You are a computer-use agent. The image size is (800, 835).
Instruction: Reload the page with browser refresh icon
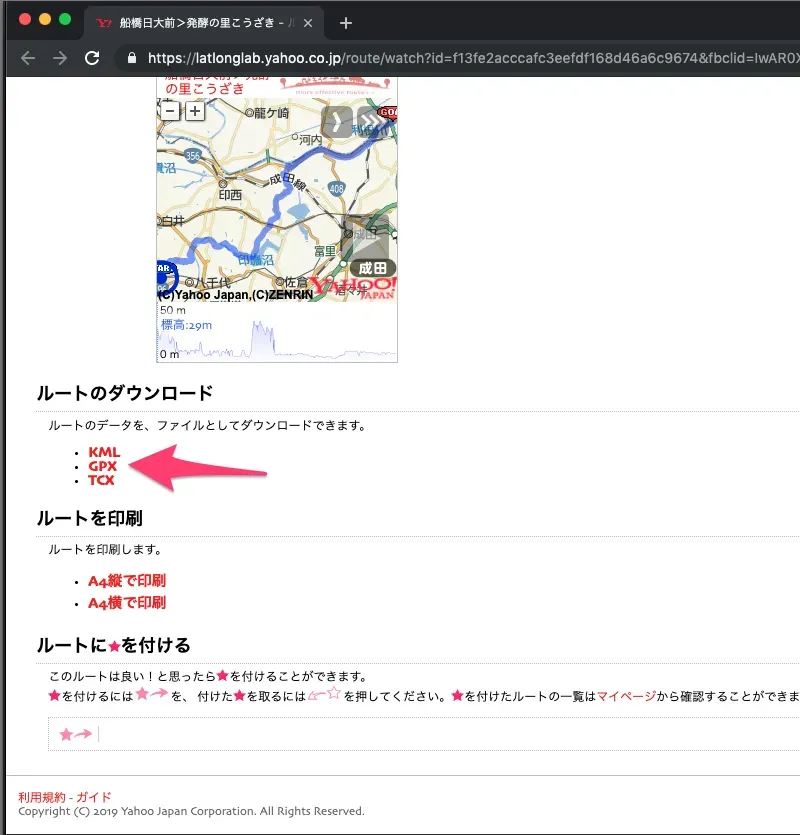92,58
